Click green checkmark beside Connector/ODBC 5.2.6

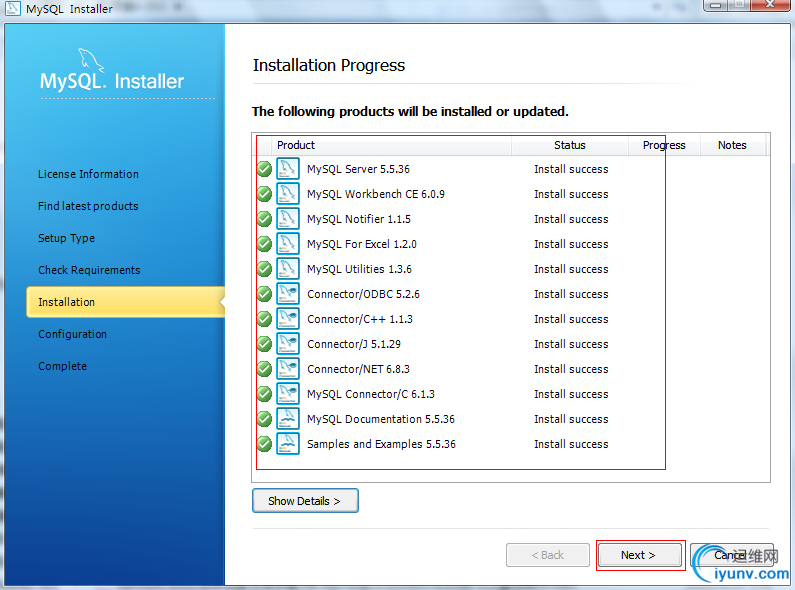265,294
